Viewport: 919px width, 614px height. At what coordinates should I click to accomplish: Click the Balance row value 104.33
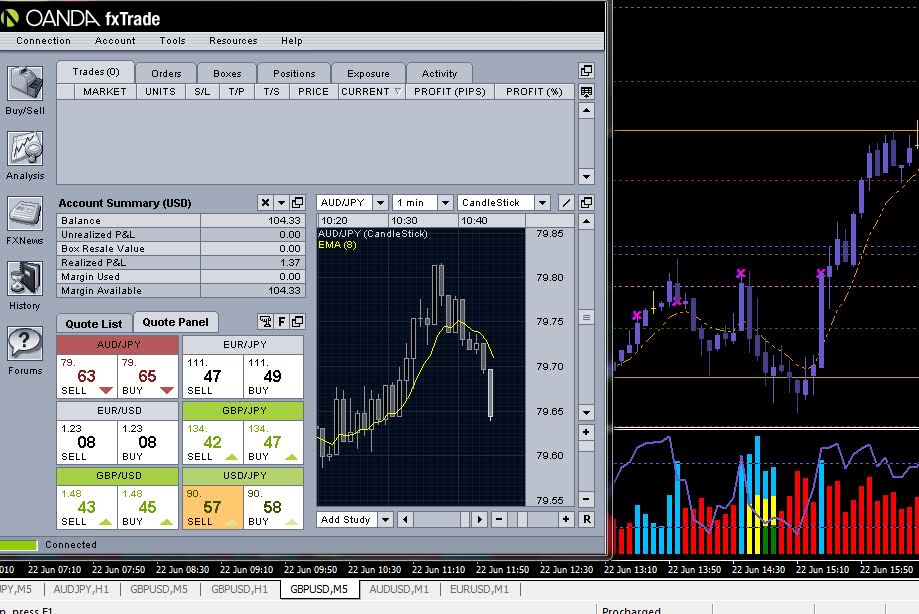point(284,221)
